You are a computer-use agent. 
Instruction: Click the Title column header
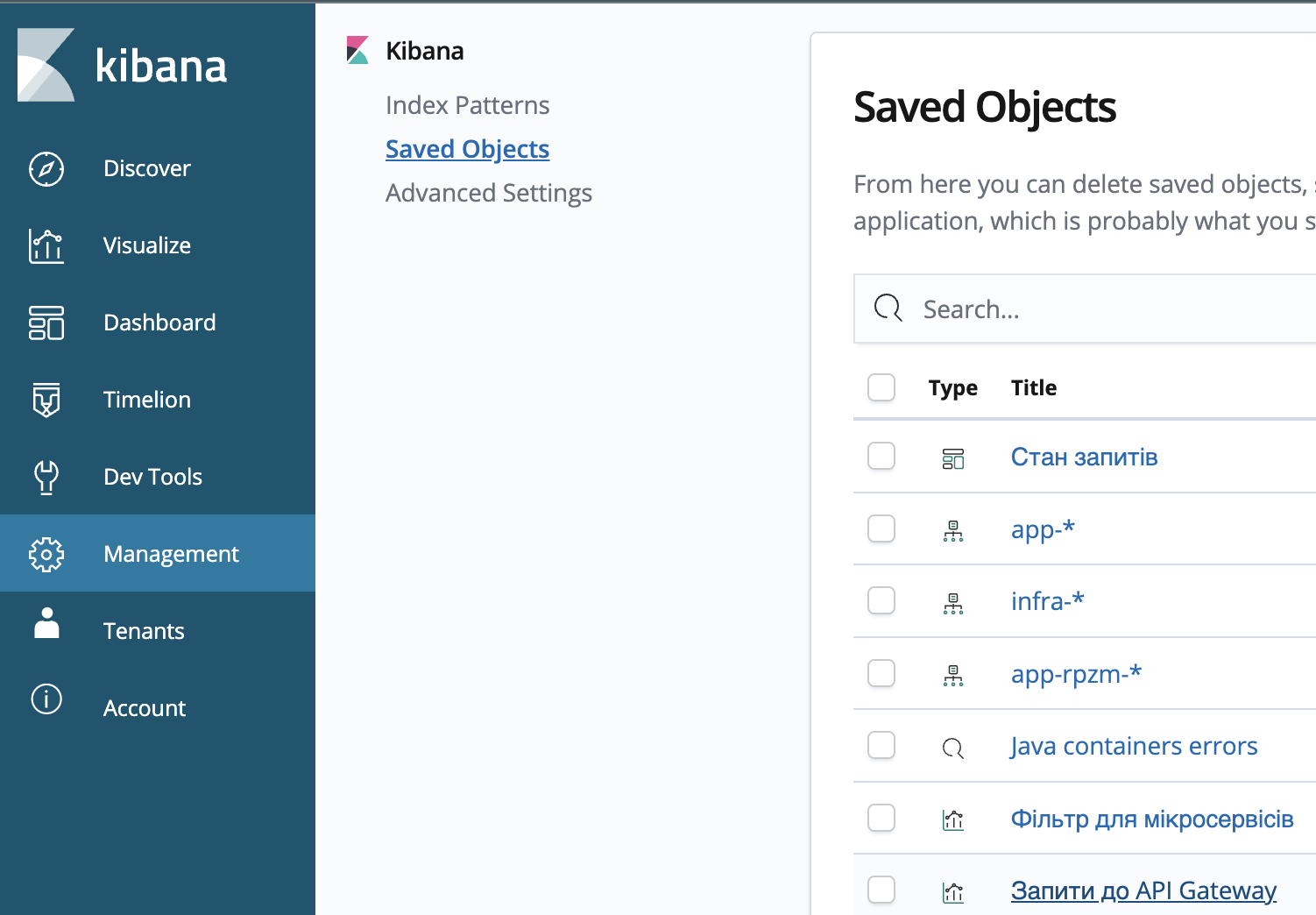[1034, 387]
